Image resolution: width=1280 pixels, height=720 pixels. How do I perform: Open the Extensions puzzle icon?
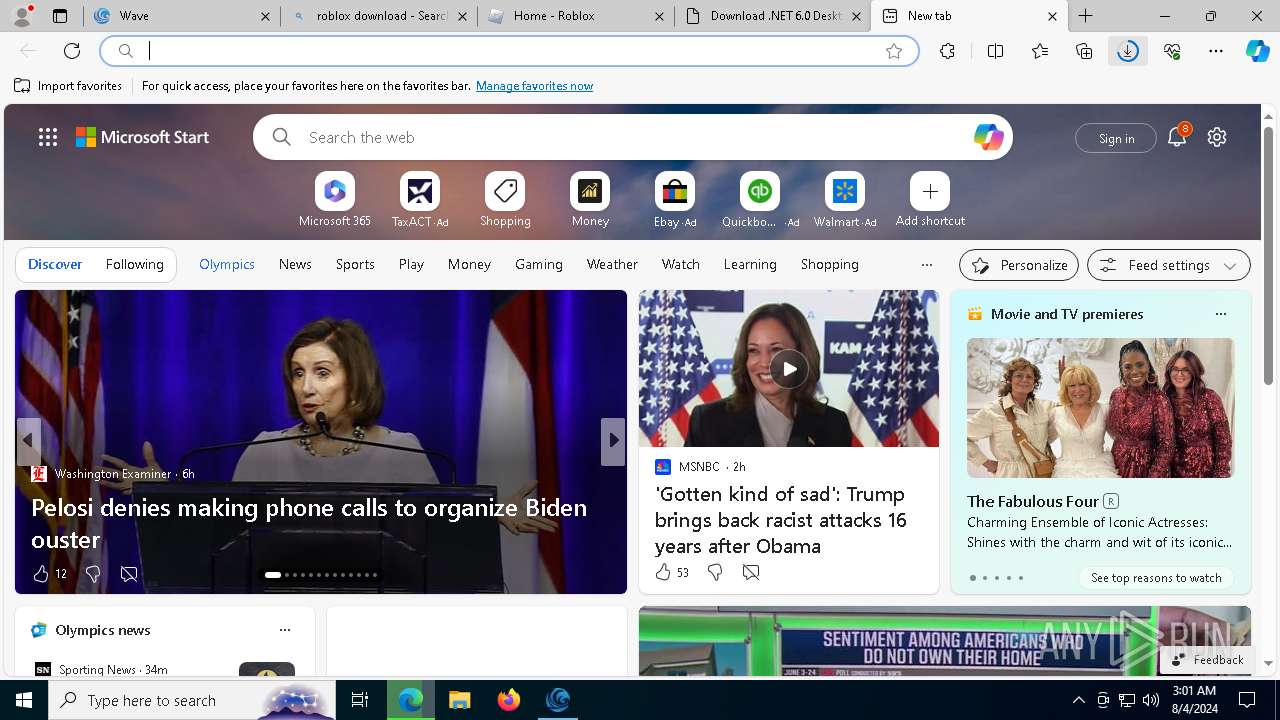947,51
